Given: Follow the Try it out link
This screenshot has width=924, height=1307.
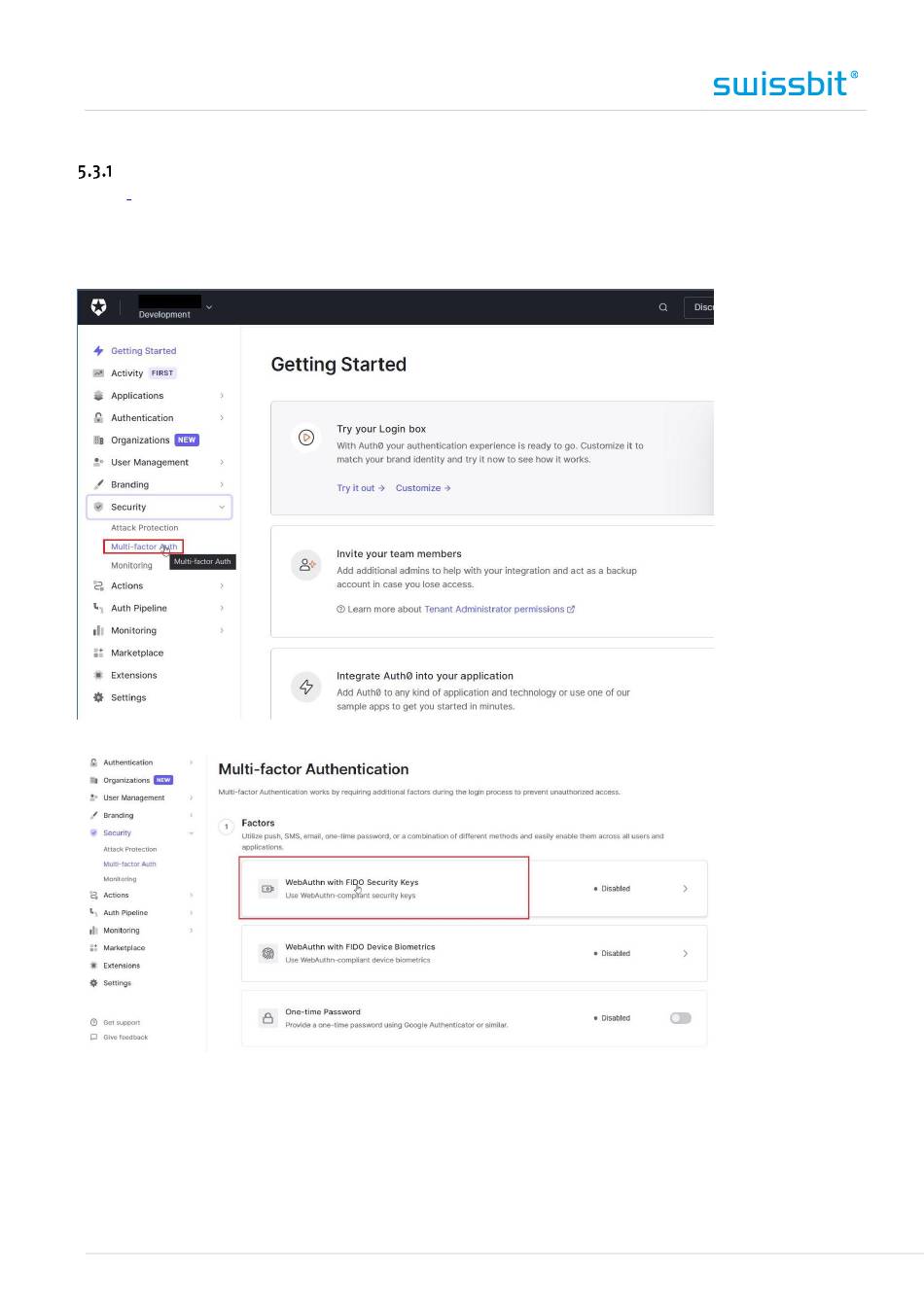Looking at the screenshot, I should pyautogui.click(x=361, y=488).
